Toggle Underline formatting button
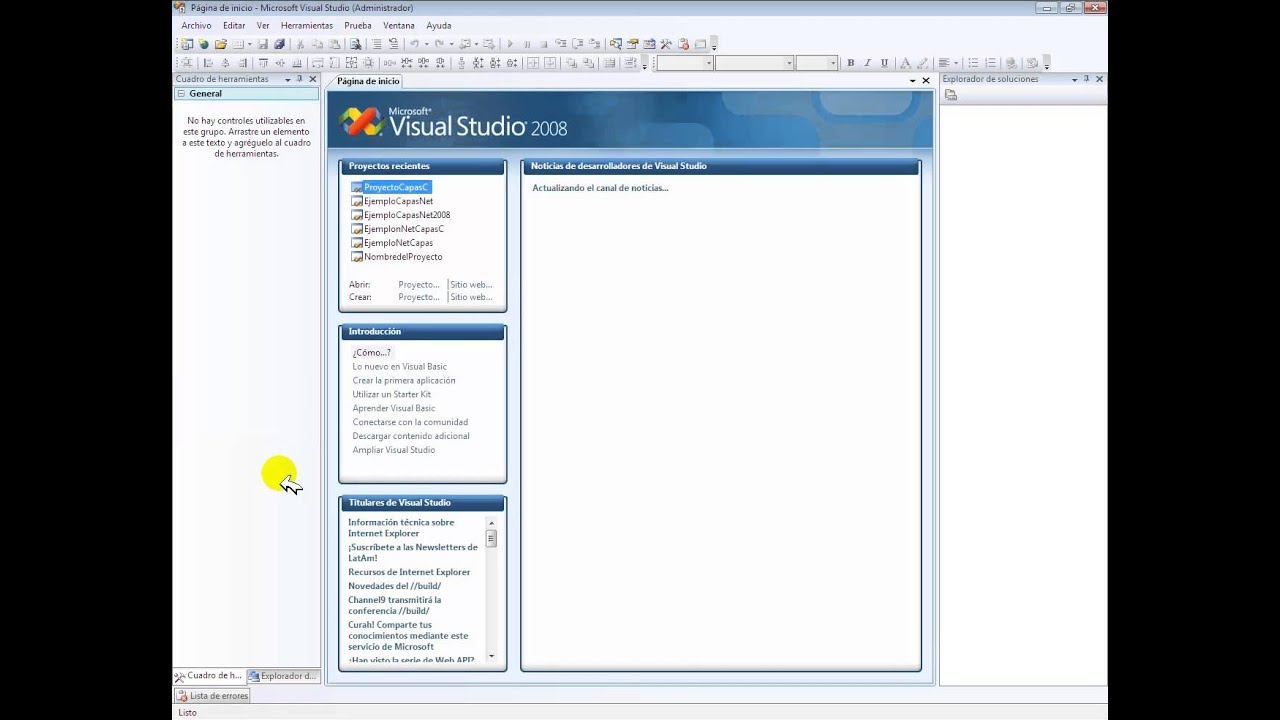Image resolution: width=1280 pixels, height=720 pixels. click(x=885, y=63)
